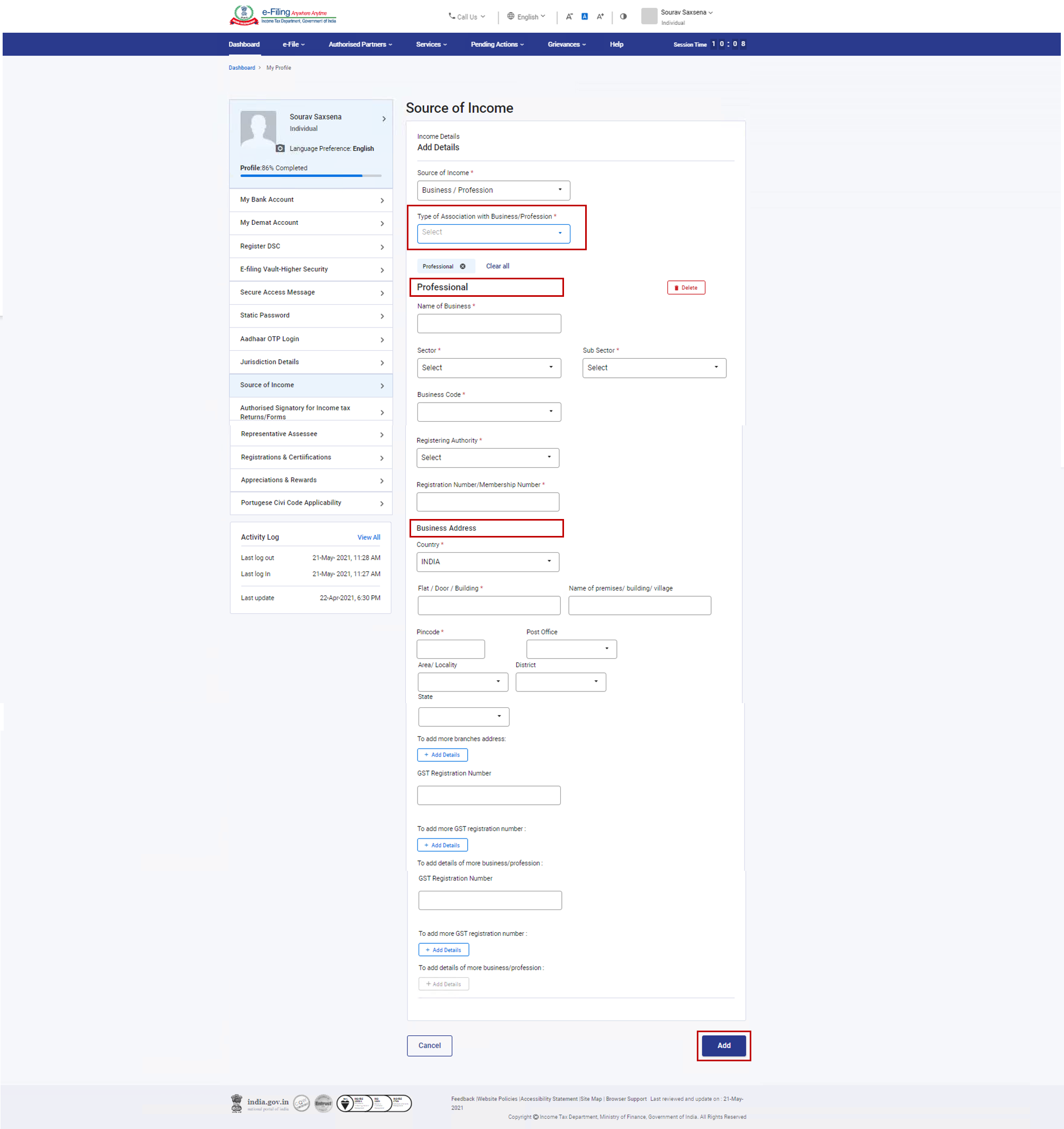The image size is (1064, 1129).
Task: Click the Add button to save details
Action: [723, 1045]
